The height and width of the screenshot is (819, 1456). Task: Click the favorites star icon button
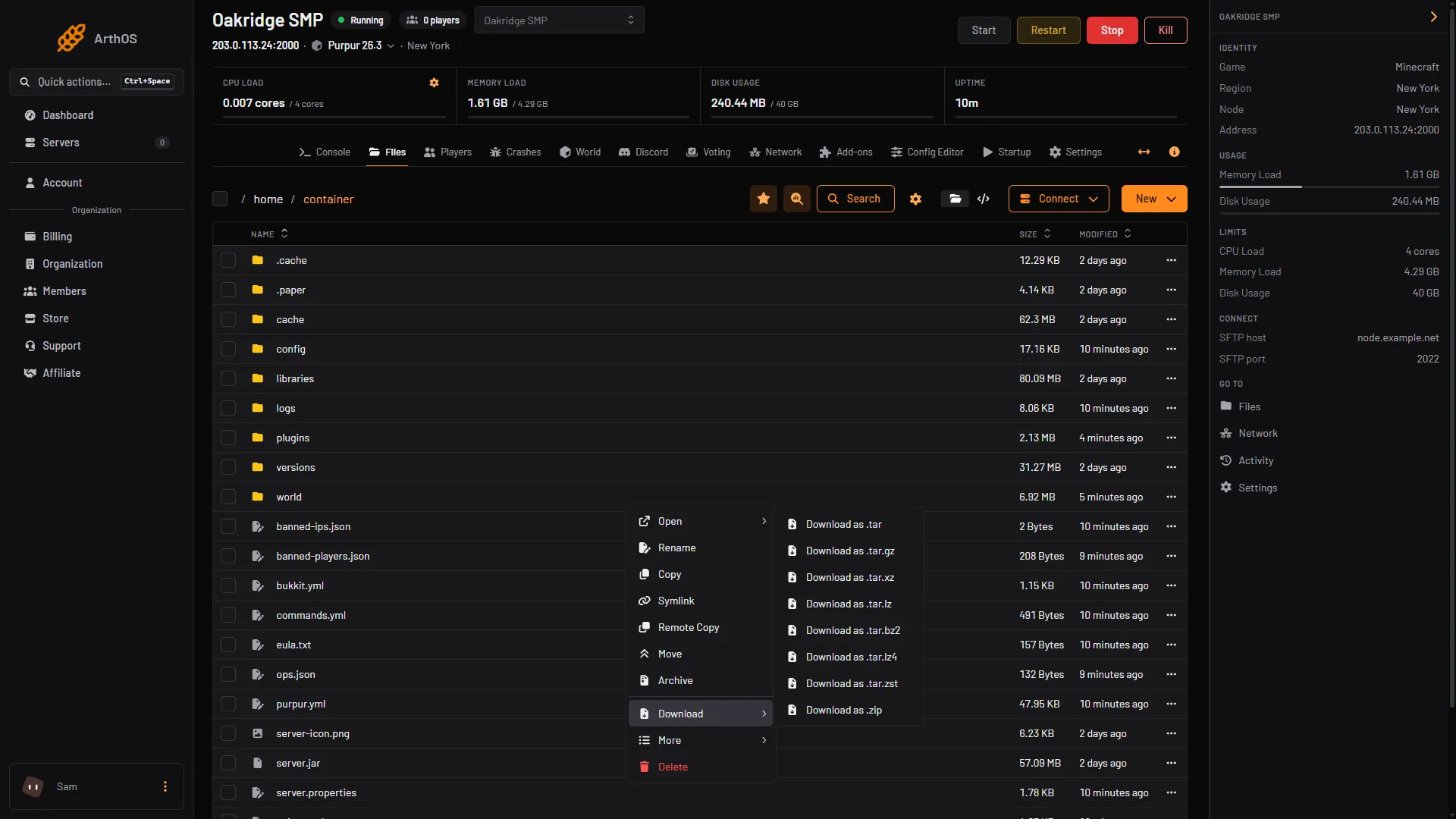point(764,199)
